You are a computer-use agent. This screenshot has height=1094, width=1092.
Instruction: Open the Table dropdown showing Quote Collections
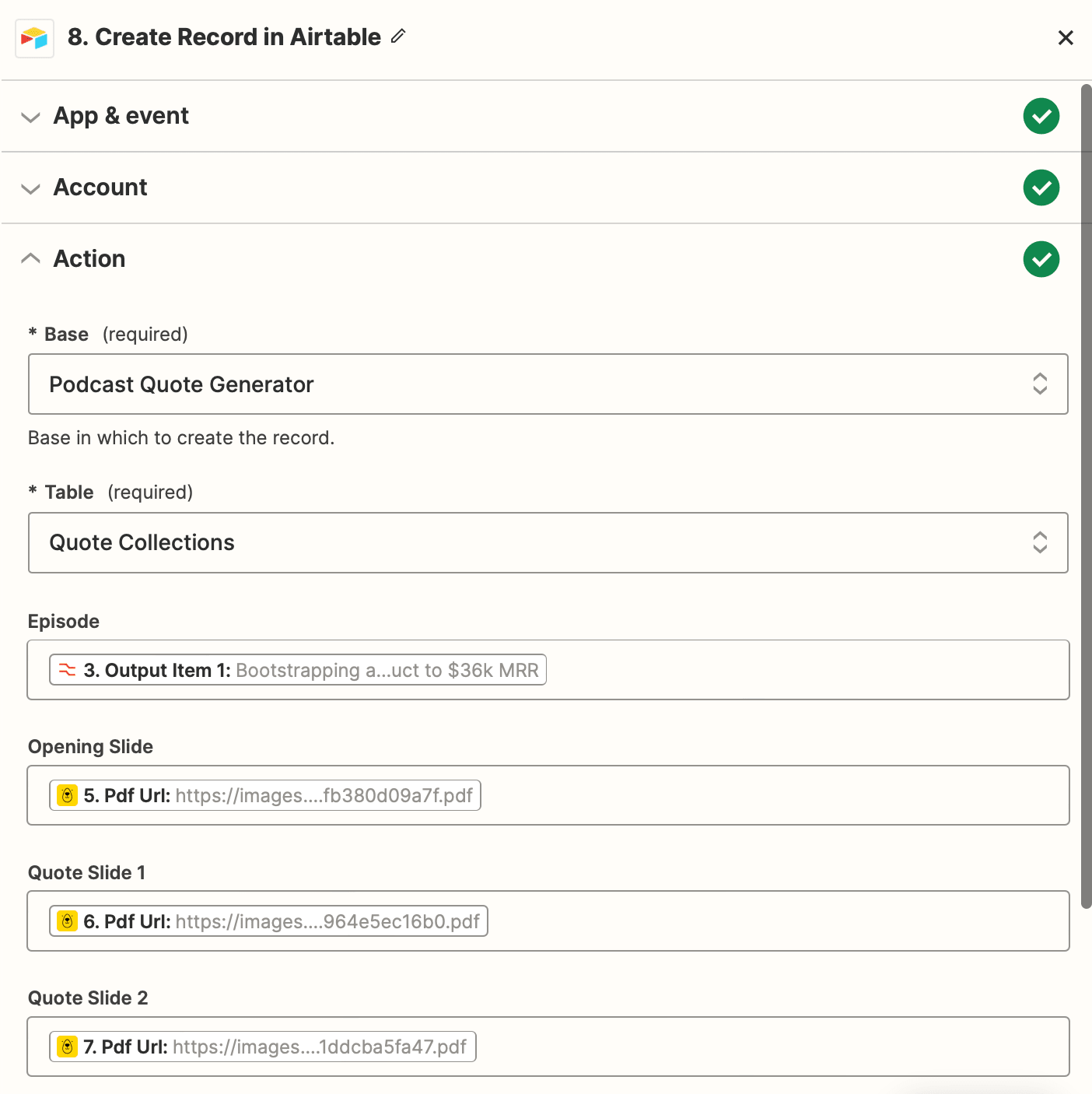point(1040,542)
